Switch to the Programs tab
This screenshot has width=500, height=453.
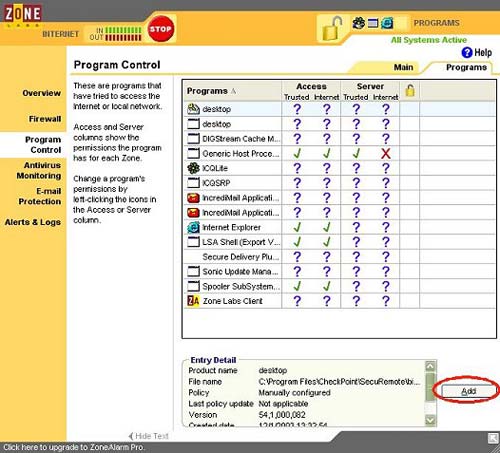(466, 67)
